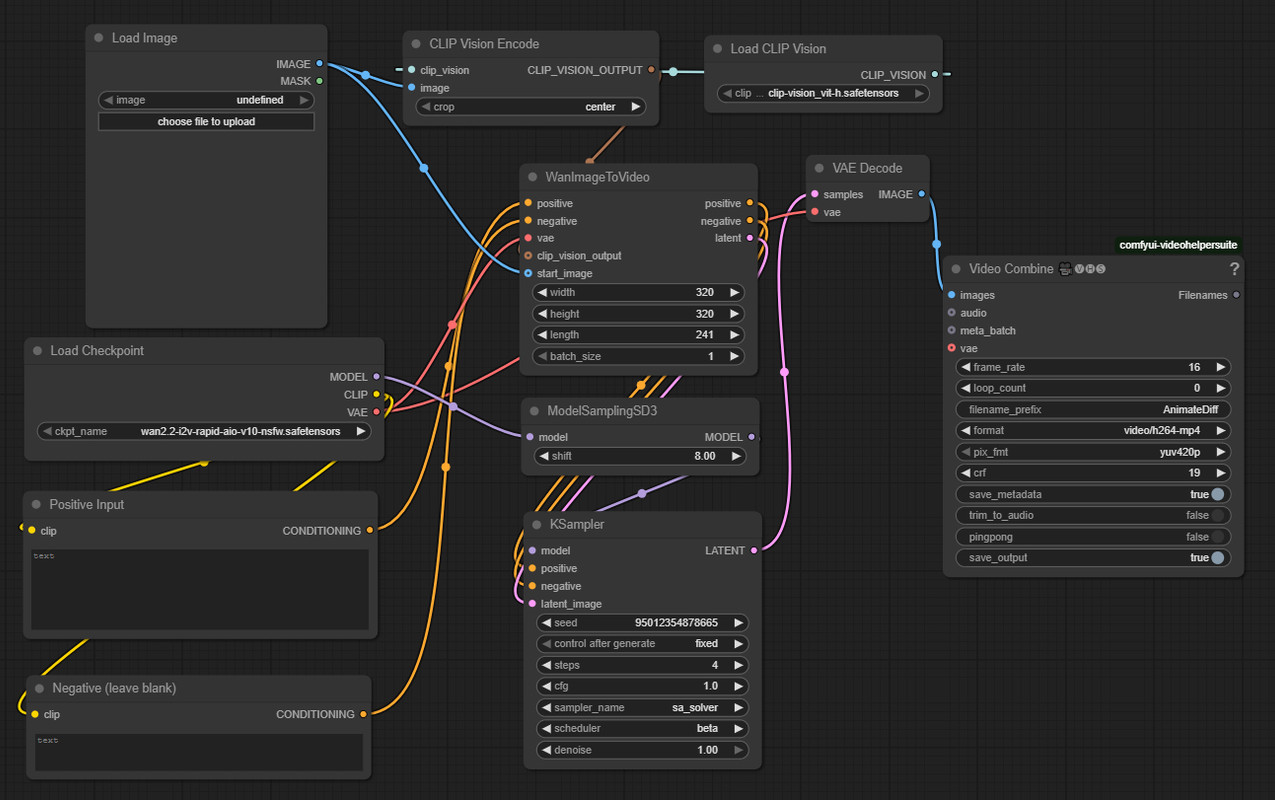Click choose file to upload button

pyautogui.click(x=206, y=122)
